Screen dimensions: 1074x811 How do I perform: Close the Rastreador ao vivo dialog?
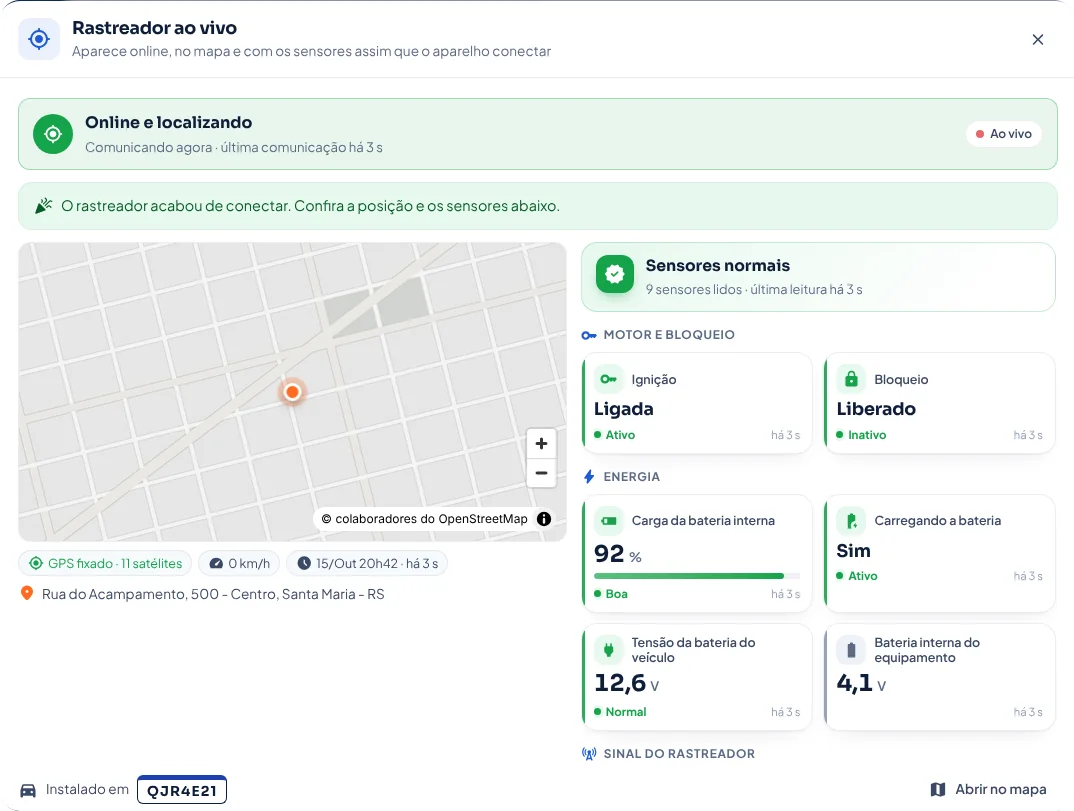click(1038, 40)
